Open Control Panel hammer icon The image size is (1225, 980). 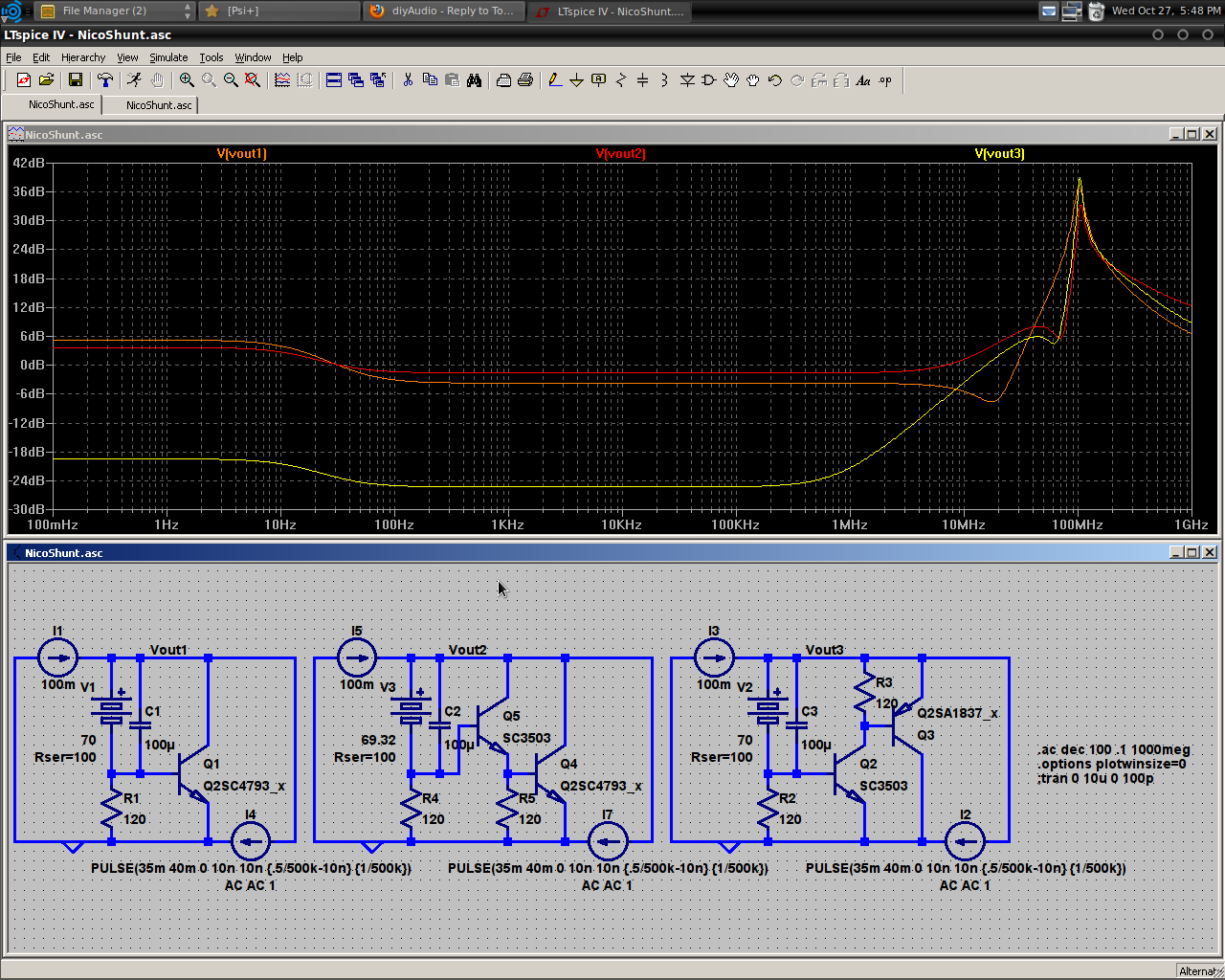click(105, 80)
